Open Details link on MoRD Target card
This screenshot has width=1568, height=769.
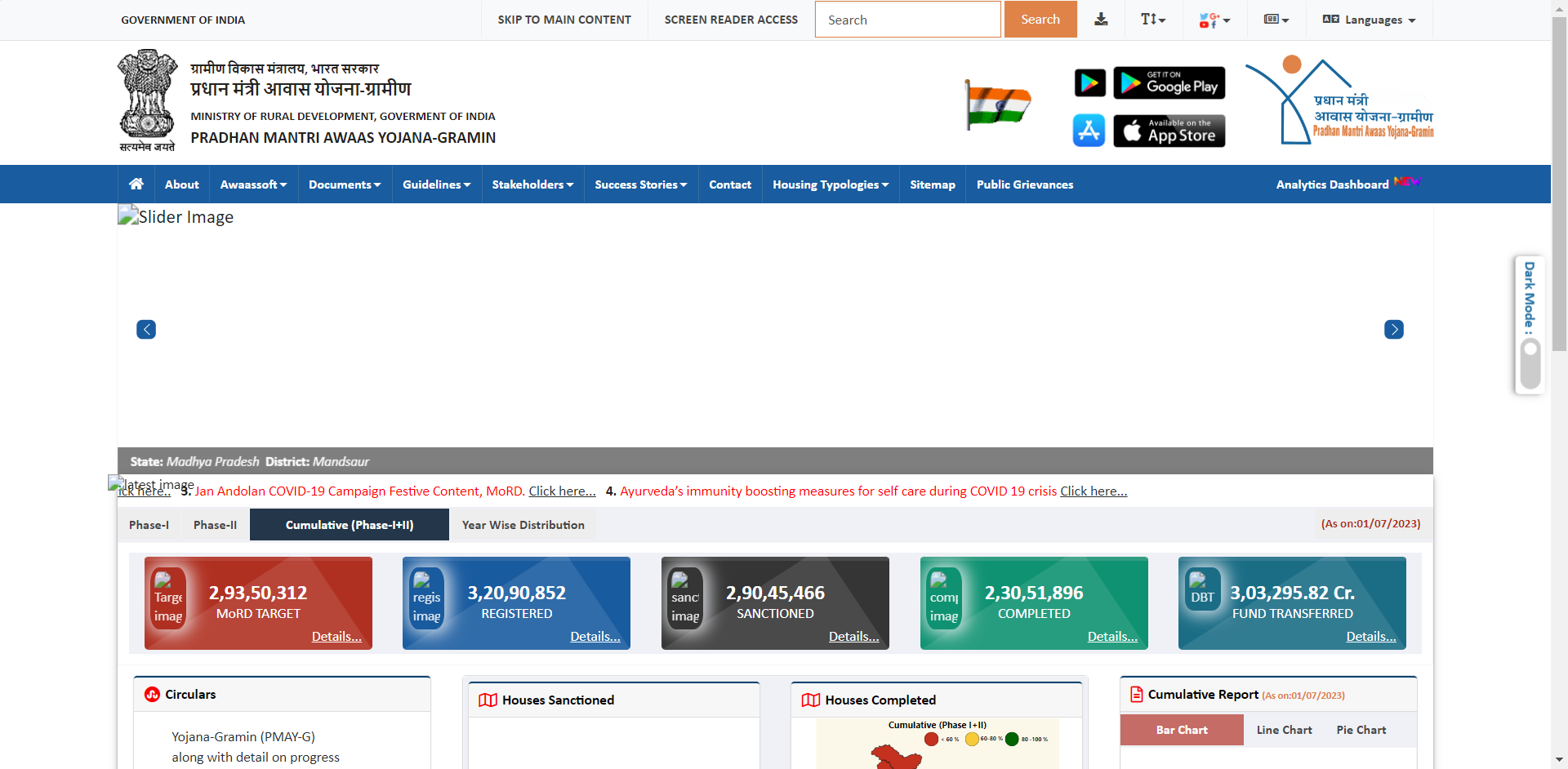336,636
